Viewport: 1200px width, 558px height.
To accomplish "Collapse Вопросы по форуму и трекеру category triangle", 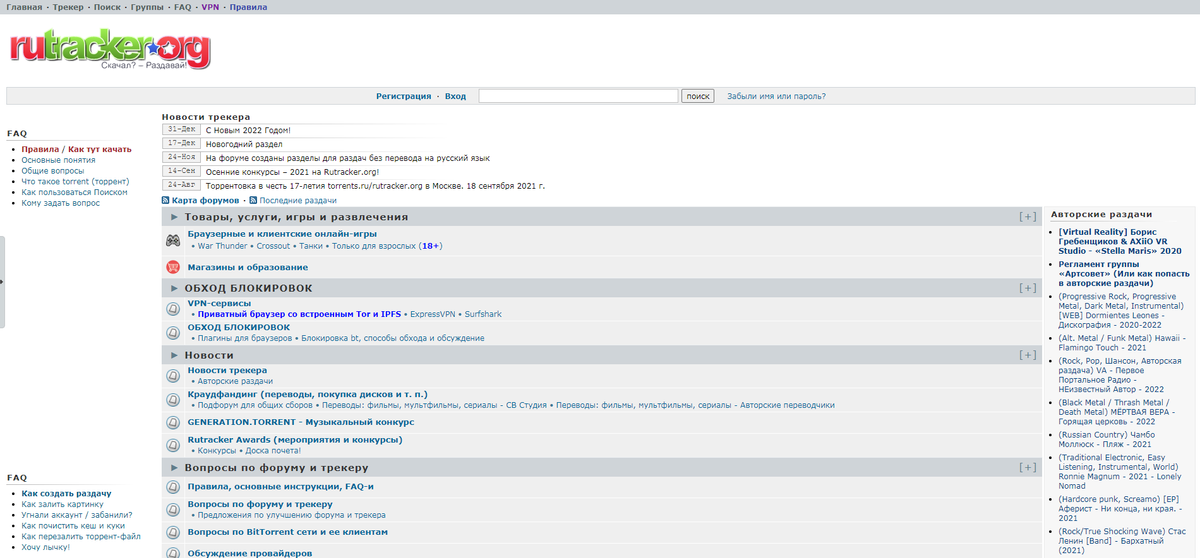I will (x=174, y=467).
